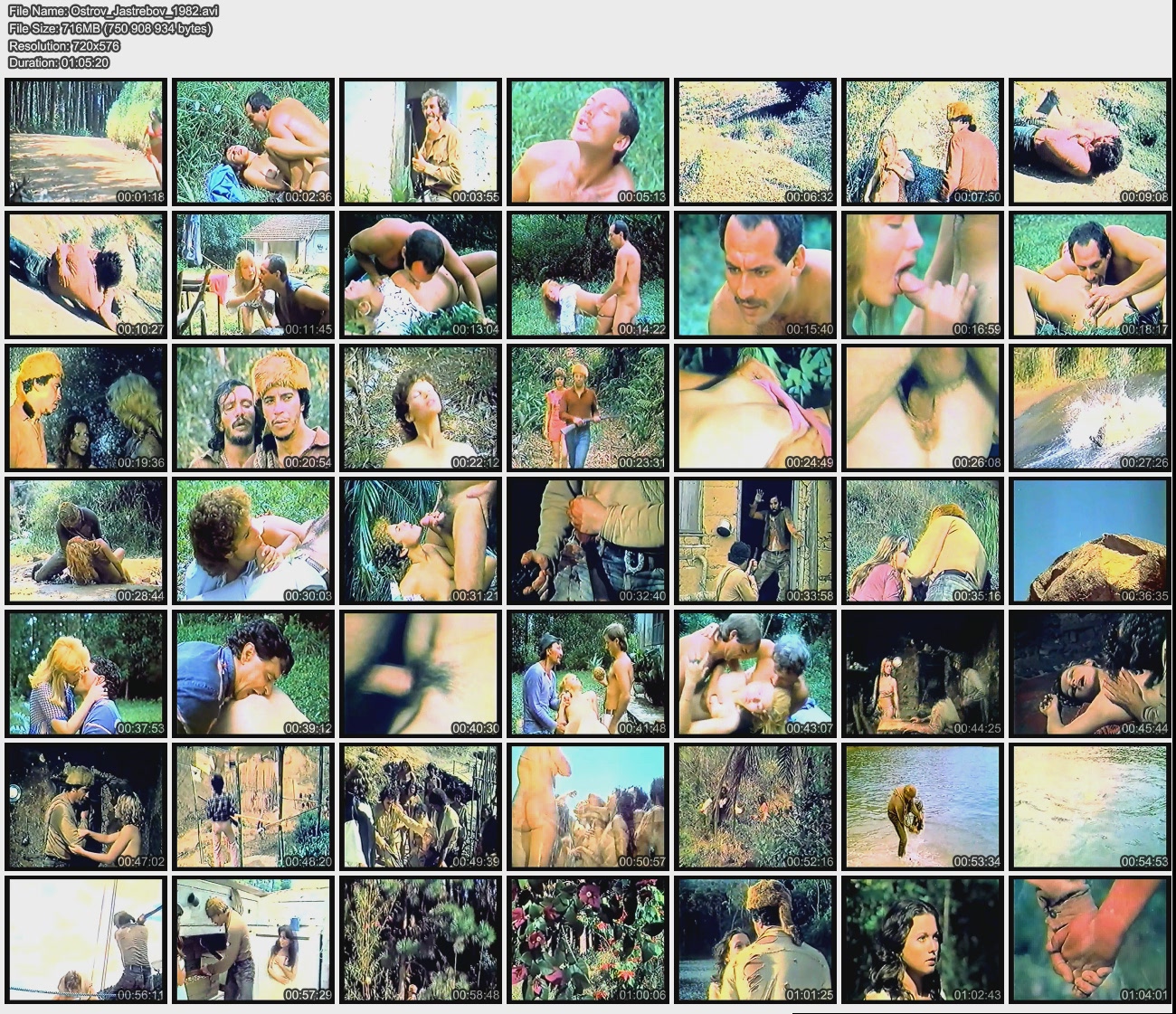1176x1014 pixels.
Task: Select the thumbnail stamped 00:03:55
Action: coord(421,142)
